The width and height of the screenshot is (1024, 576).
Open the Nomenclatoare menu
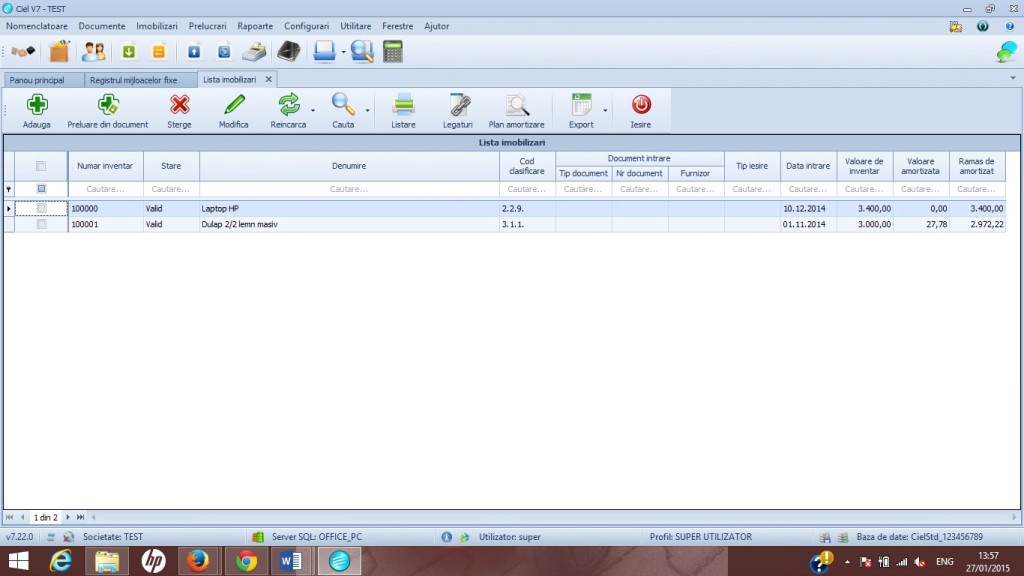pos(37,26)
